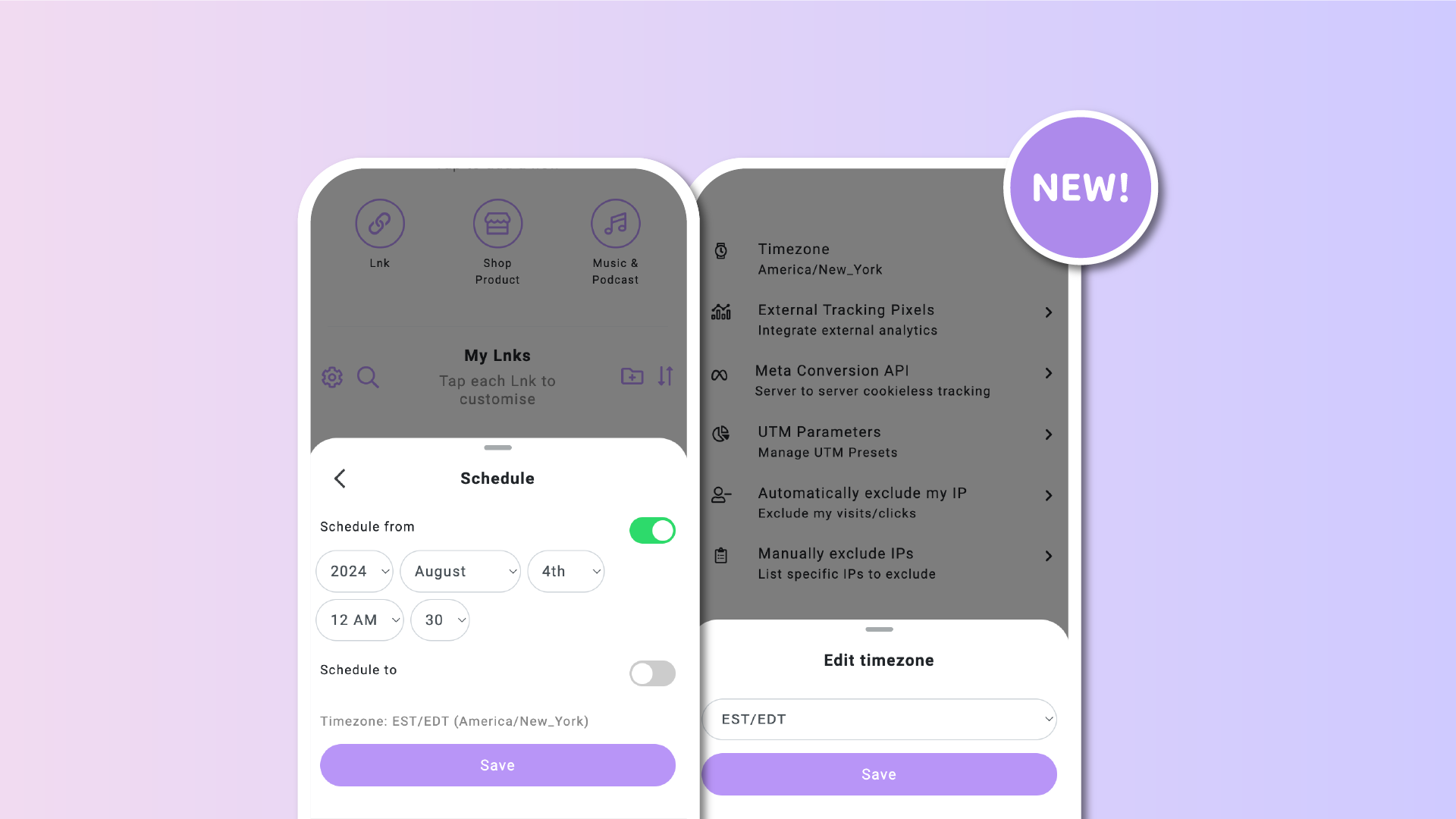Save the Schedule settings
This screenshot has width=1456, height=819.
click(x=497, y=765)
